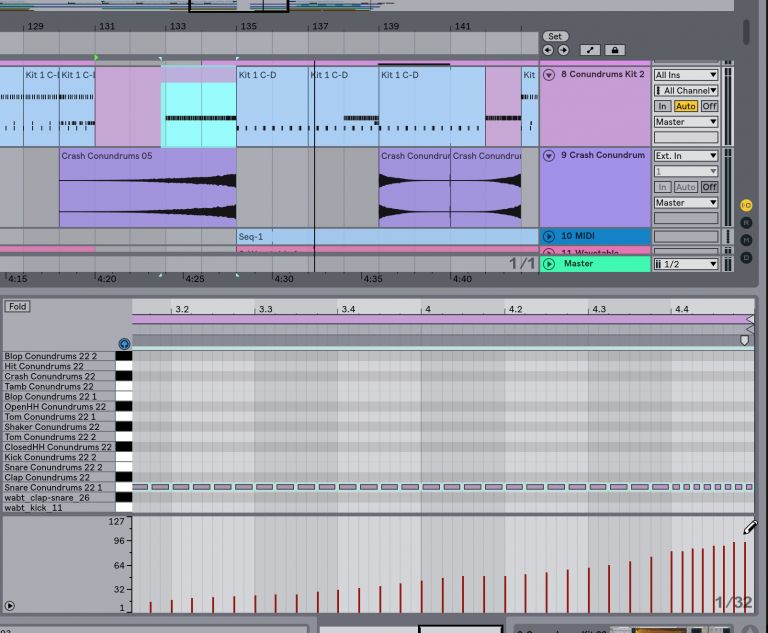Jump to next locator arrow
Image resolution: width=768 pixels, height=633 pixels.
[564, 50]
